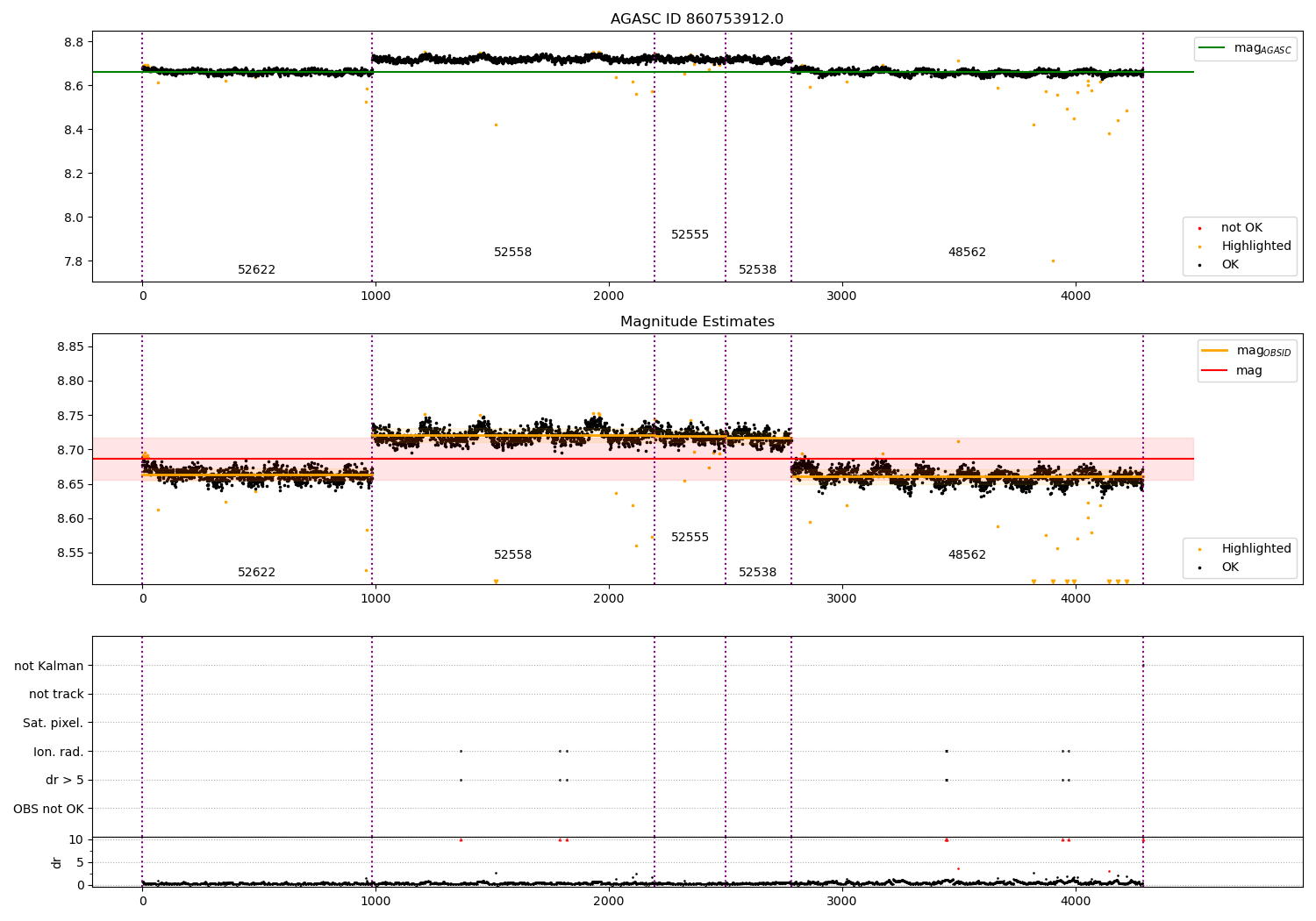The image size is (1316, 921).
Task: Click the "dr > 5" axis label
Action: (x=65, y=781)
